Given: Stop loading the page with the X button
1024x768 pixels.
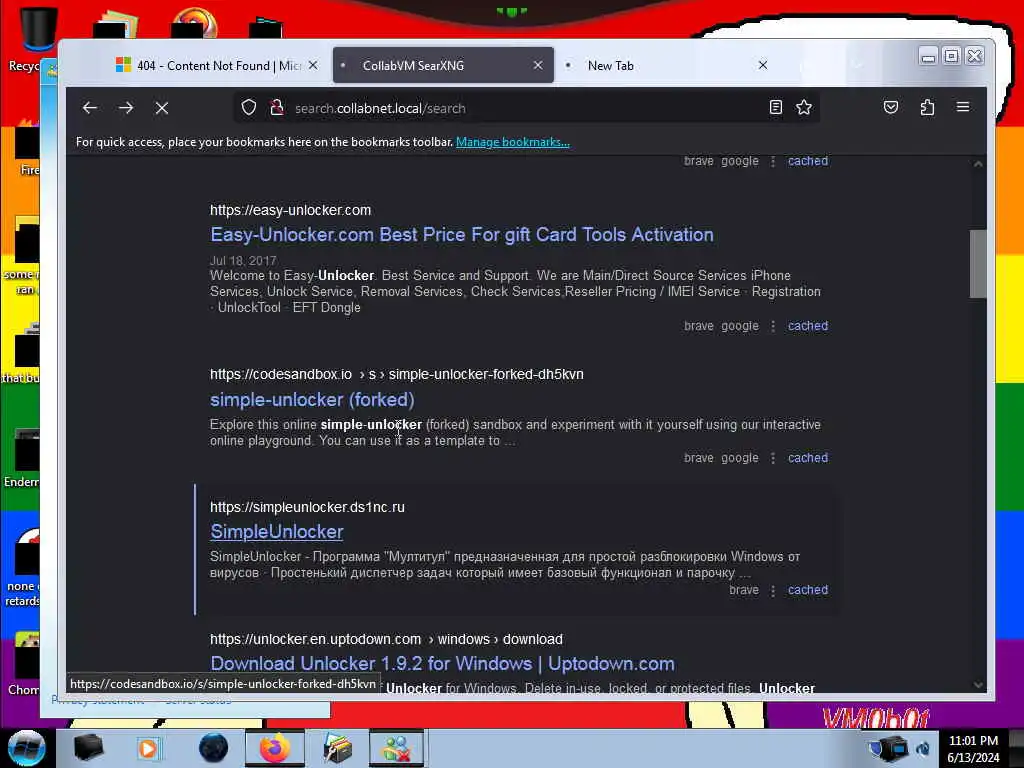Looking at the screenshot, I should click(x=162, y=108).
